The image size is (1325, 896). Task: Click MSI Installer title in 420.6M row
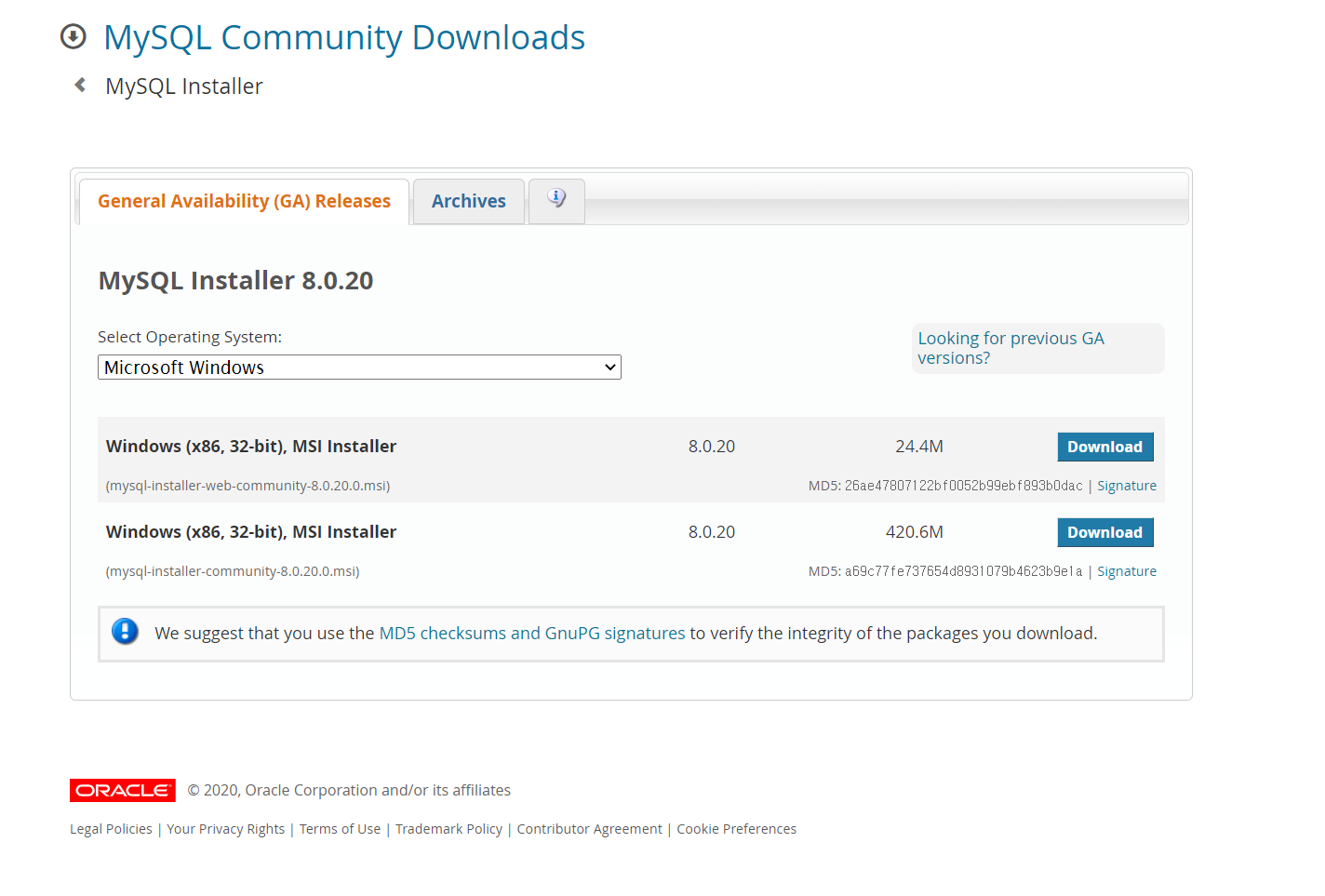coord(251,532)
